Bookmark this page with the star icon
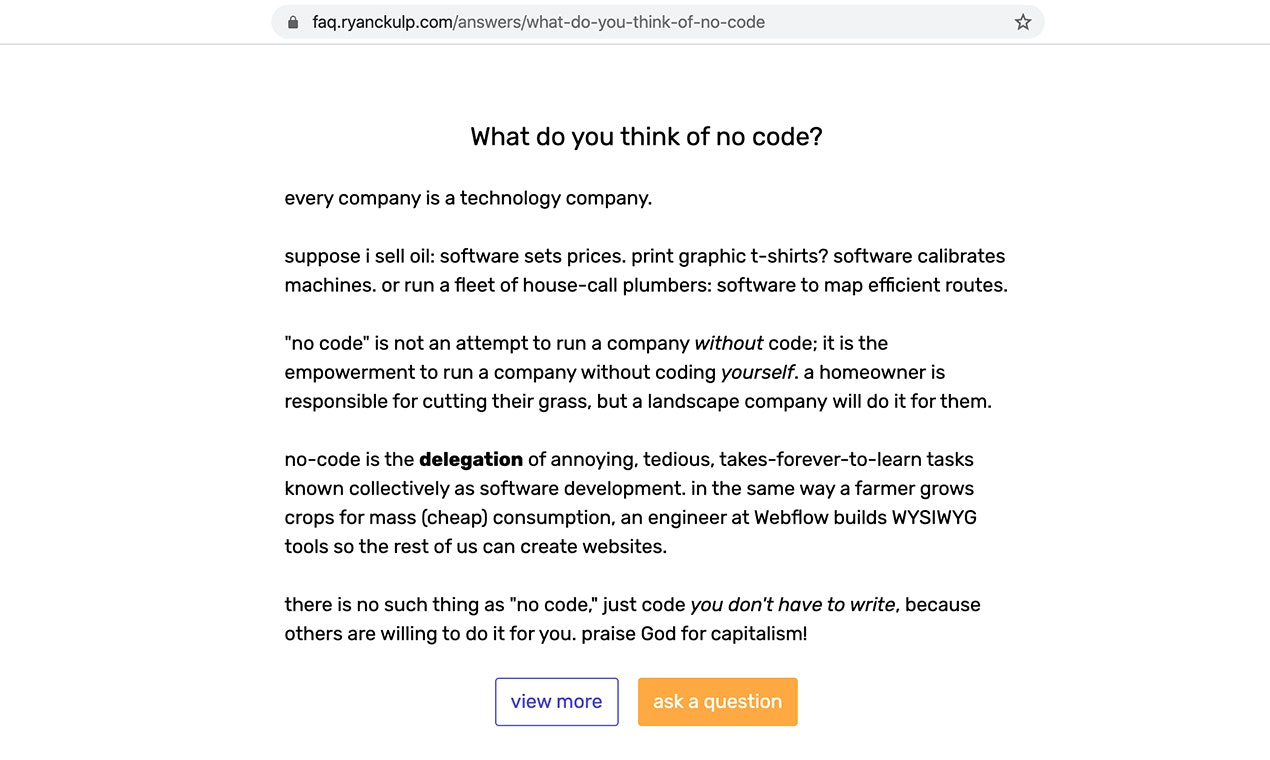This screenshot has height=760, width=1270. (x=1023, y=22)
